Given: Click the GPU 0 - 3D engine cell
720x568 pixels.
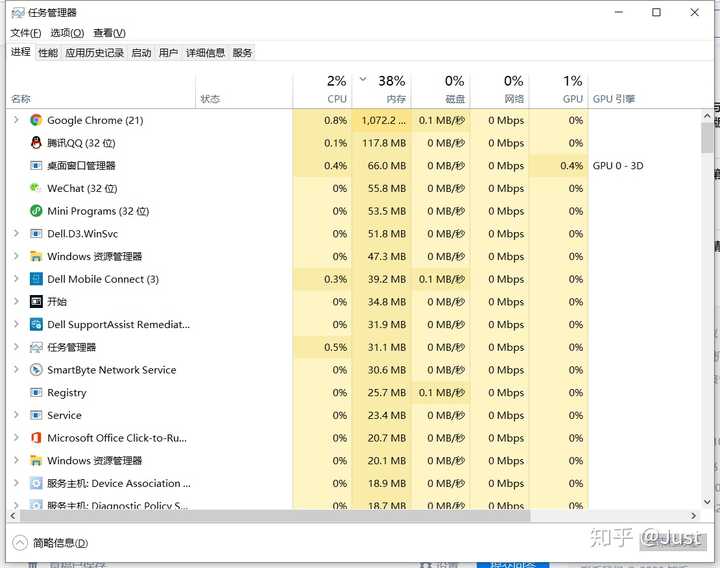Looking at the screenshot, I should click(618, 165).
